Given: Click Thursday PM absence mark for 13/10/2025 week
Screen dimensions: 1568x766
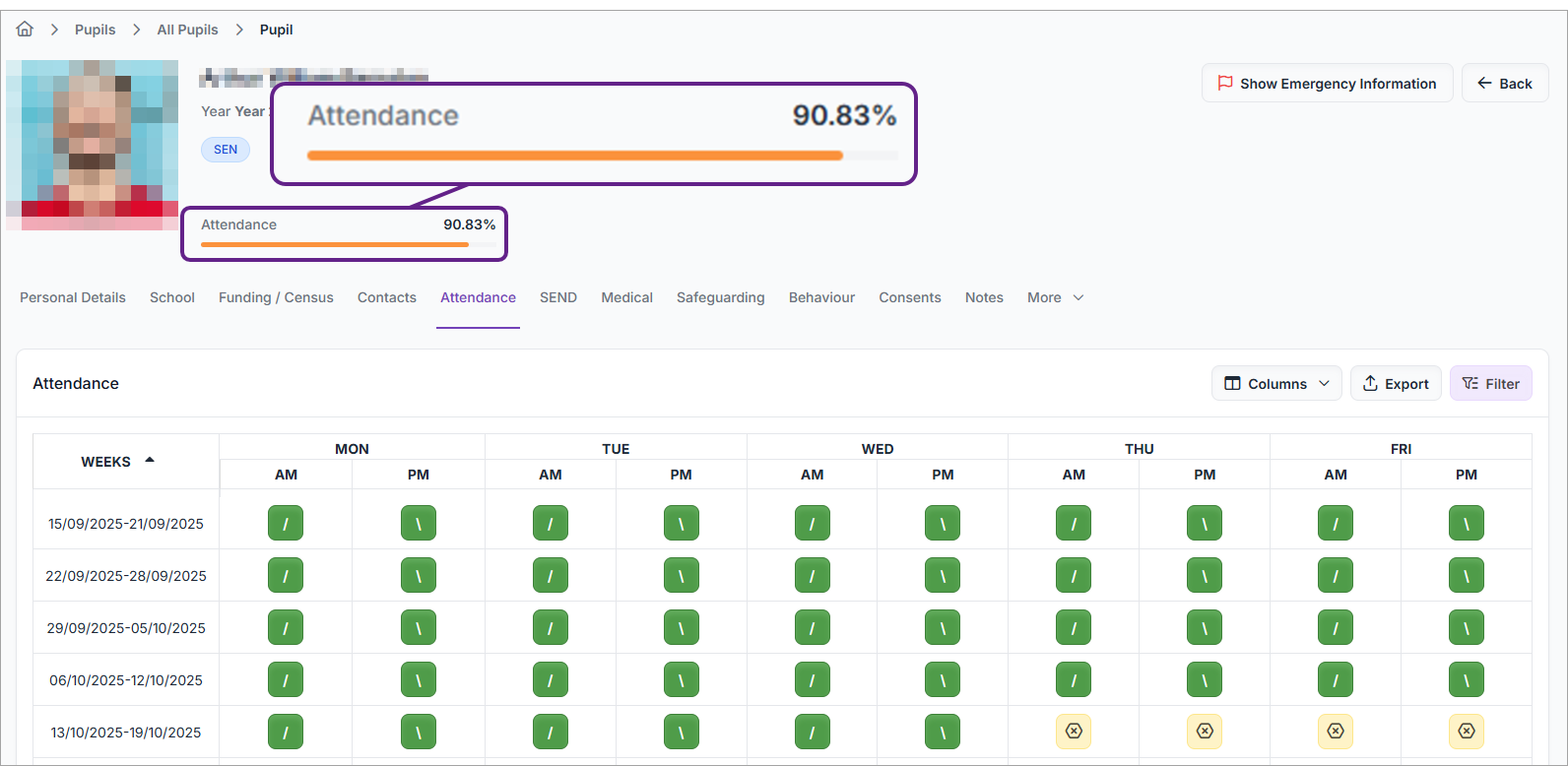Looking at the screenshot, I should (x=1204, y=732).
